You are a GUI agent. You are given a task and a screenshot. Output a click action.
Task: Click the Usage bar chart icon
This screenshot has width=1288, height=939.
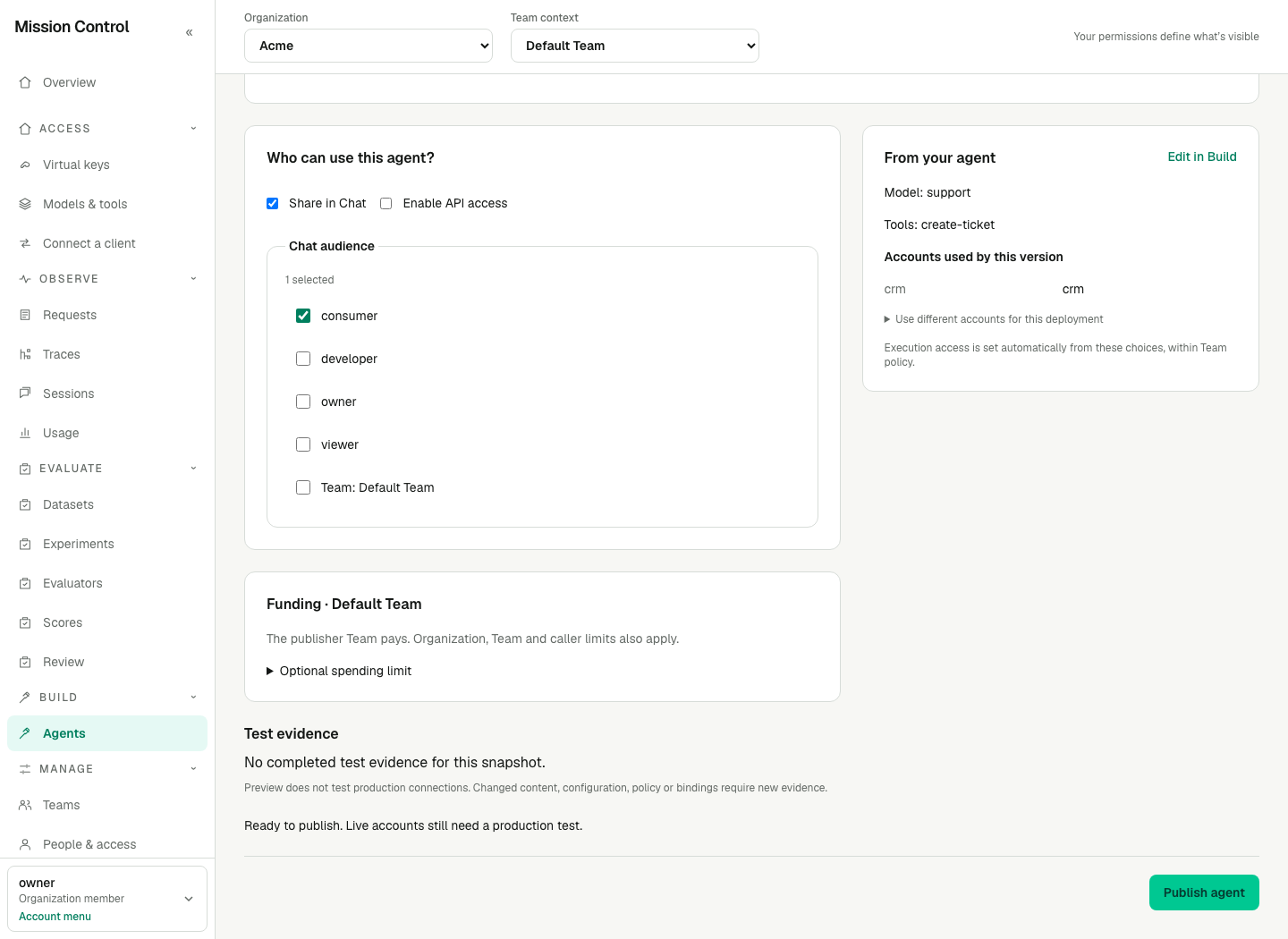25,433
